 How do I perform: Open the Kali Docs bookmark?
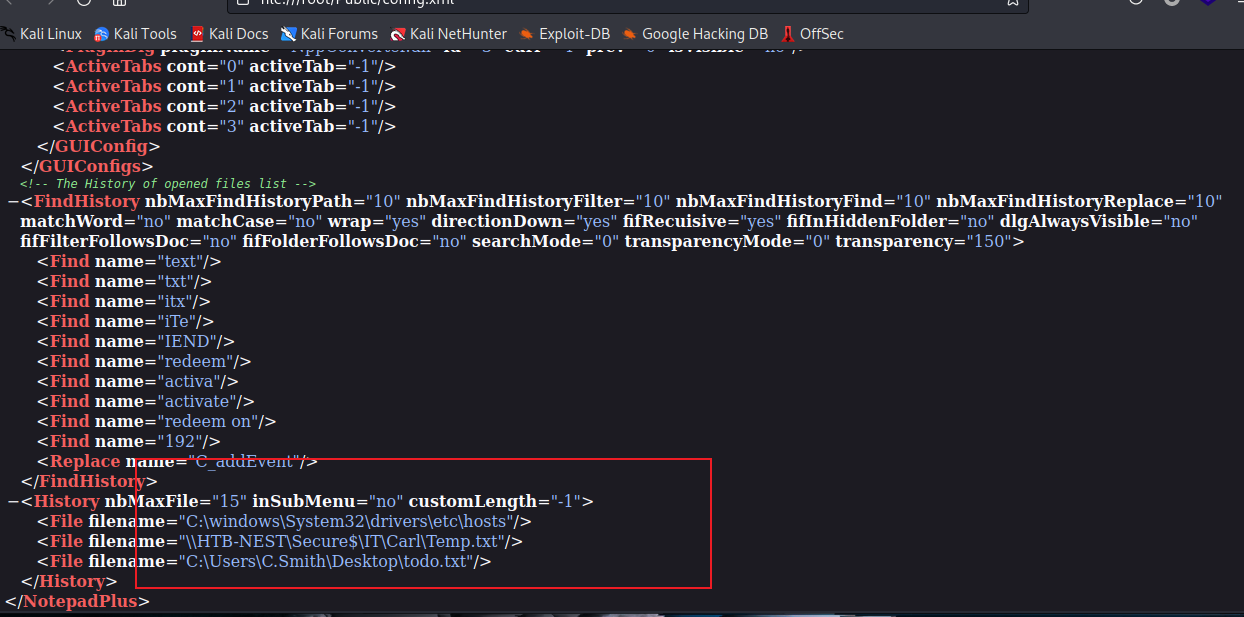tap(229, 34)
